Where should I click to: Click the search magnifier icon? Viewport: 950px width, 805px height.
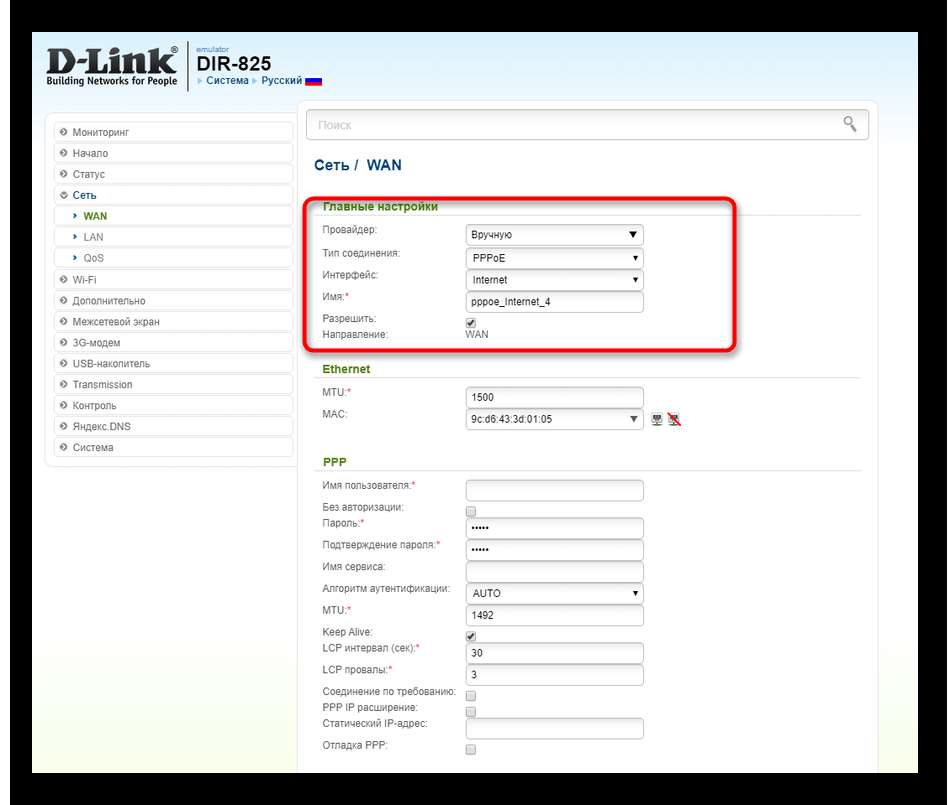849,124
